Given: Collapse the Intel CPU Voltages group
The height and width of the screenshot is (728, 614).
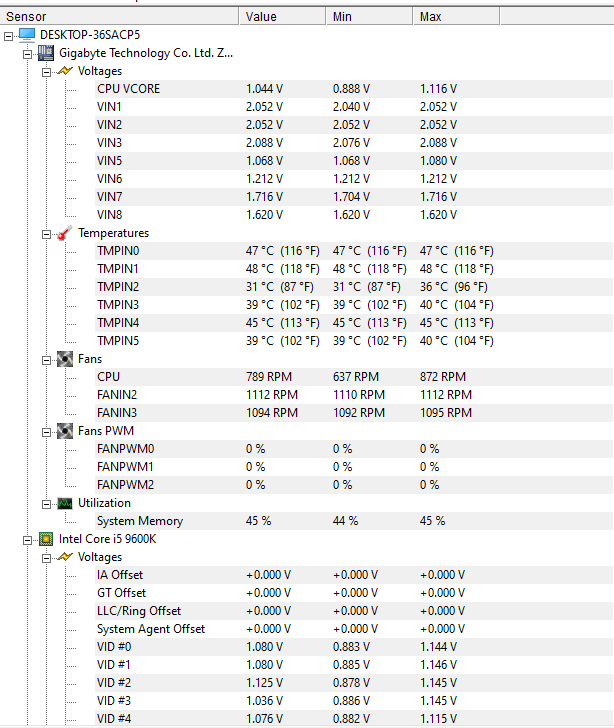Looking at the screenshot, I should pyautogui.click(x=46, y=558).
